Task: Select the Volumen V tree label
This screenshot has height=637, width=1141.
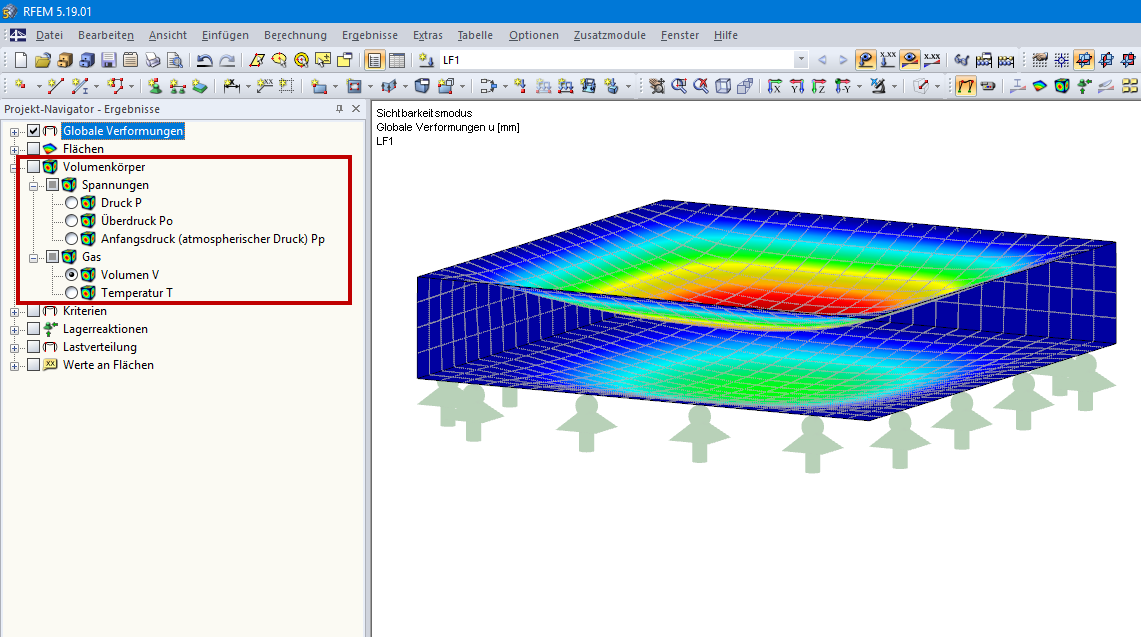Action: (130, 274)
